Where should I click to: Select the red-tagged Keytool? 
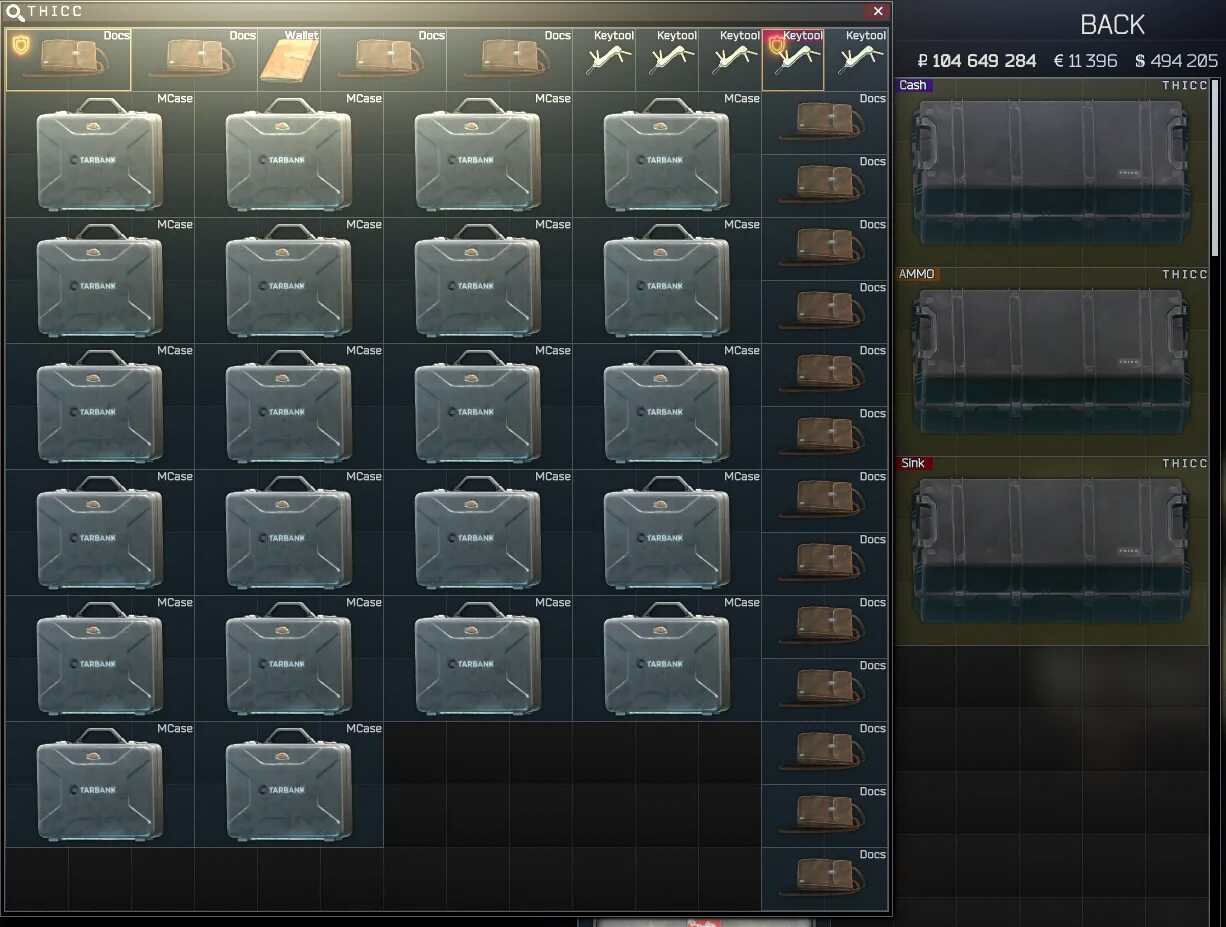(x=793, y=59)
